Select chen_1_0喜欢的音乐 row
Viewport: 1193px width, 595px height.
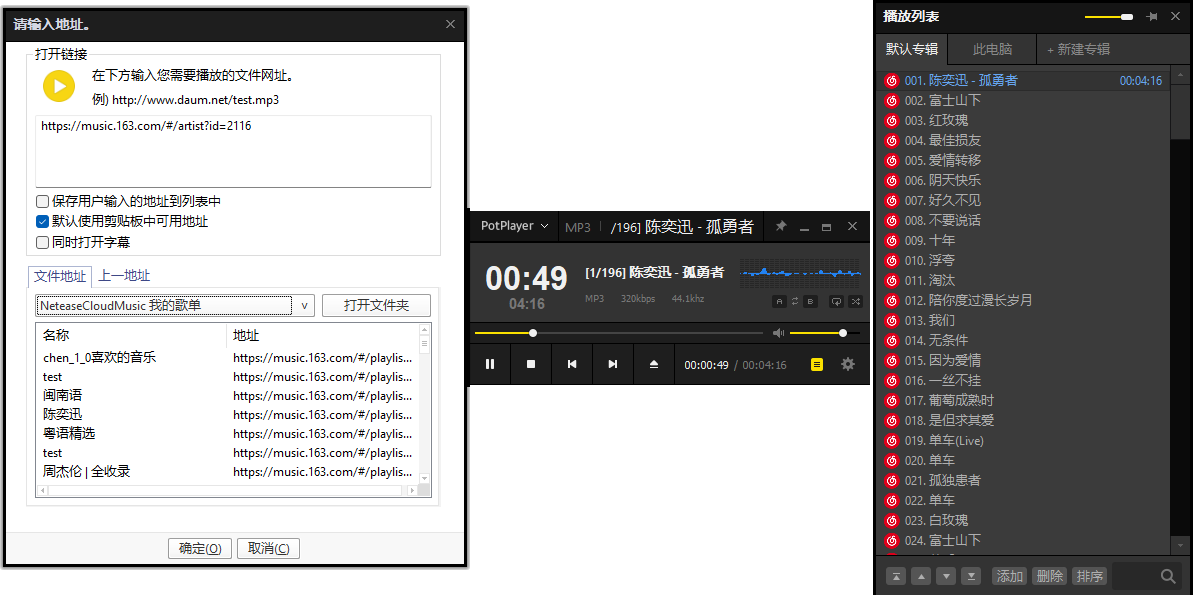tap(228, 358)
